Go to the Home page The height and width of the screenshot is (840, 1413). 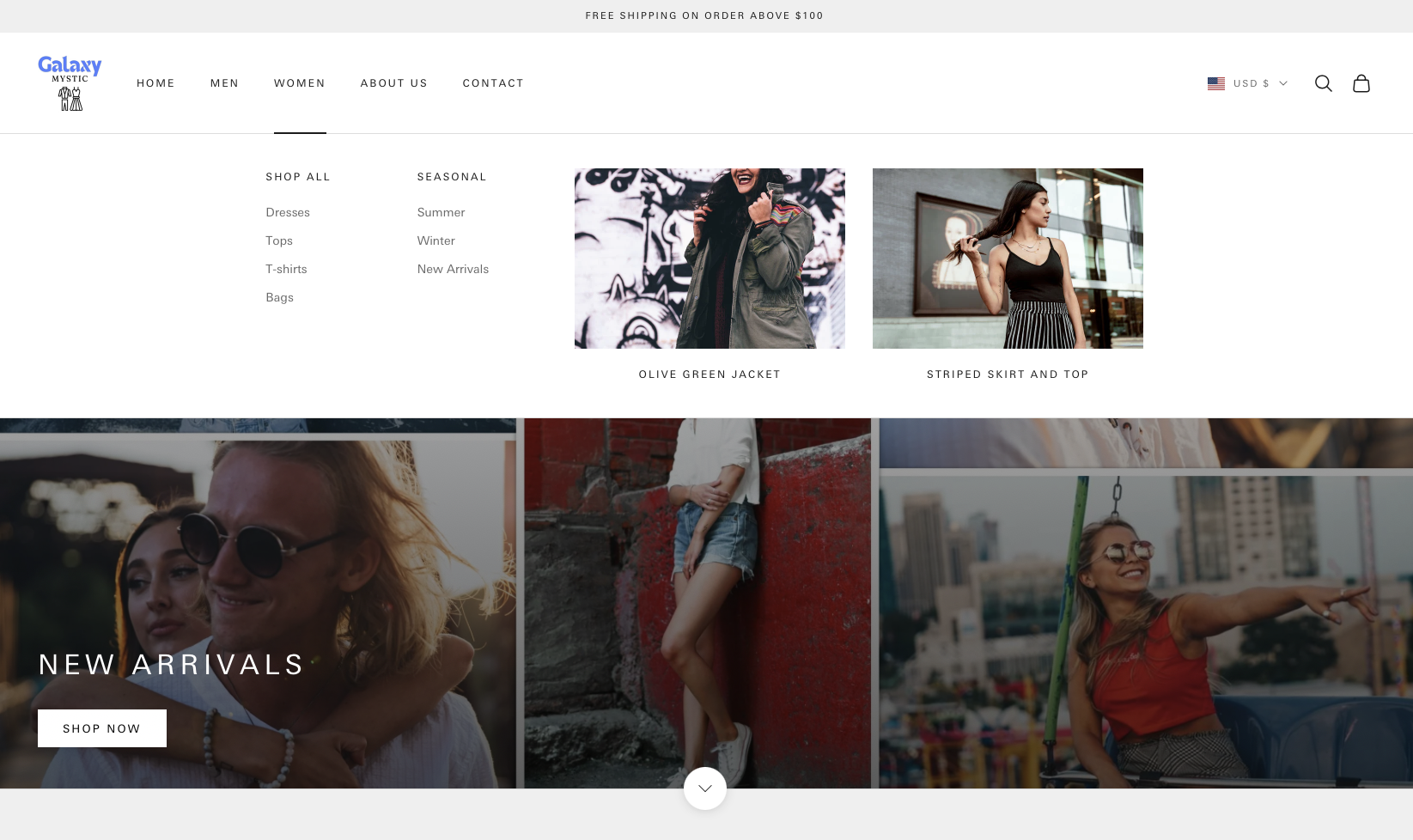155,83
